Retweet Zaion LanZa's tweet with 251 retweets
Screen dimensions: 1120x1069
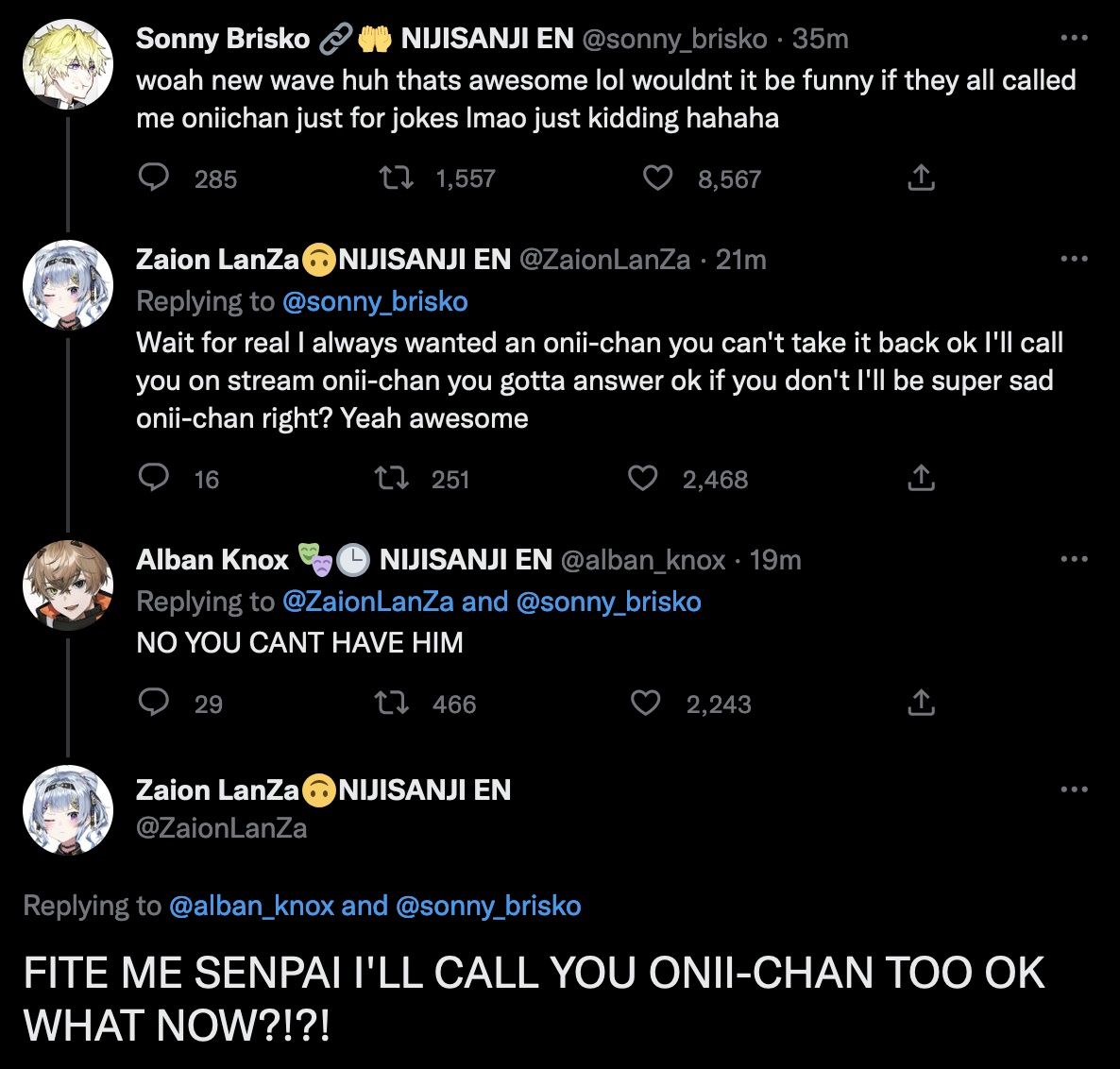coord(391,478)
